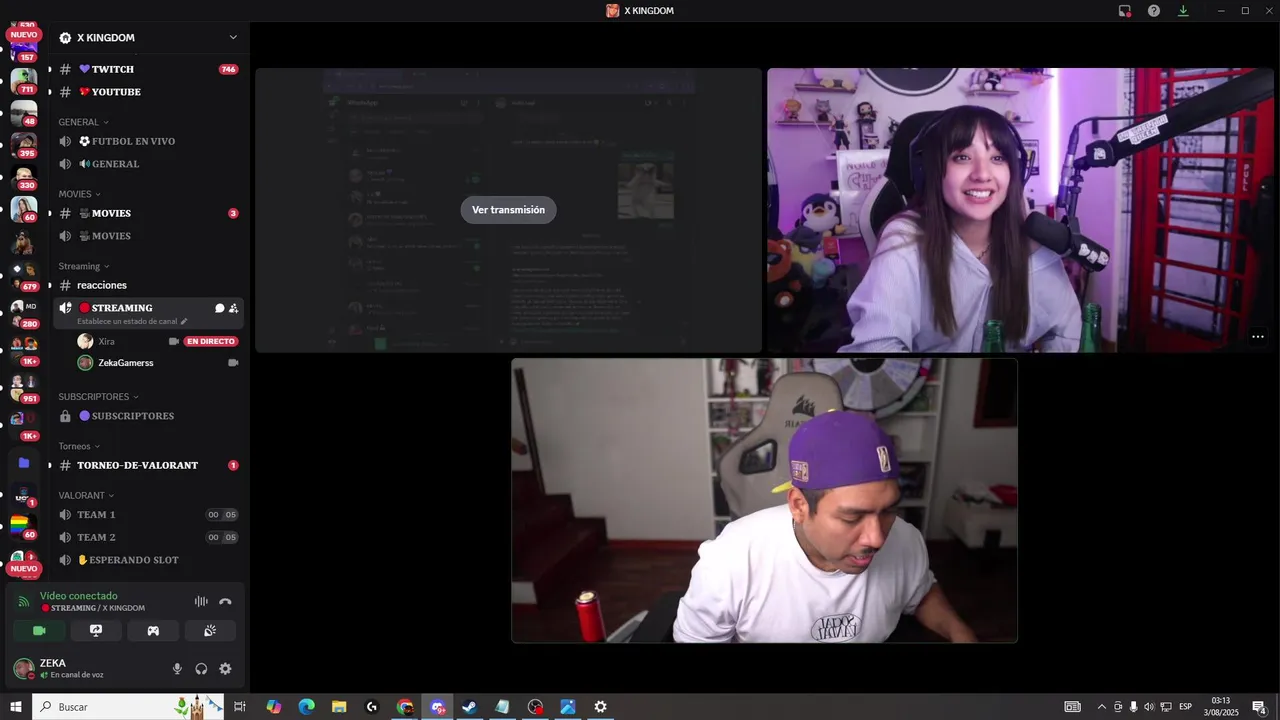Open server with 951 badge

pyautogui.click(x=24, y=388)
